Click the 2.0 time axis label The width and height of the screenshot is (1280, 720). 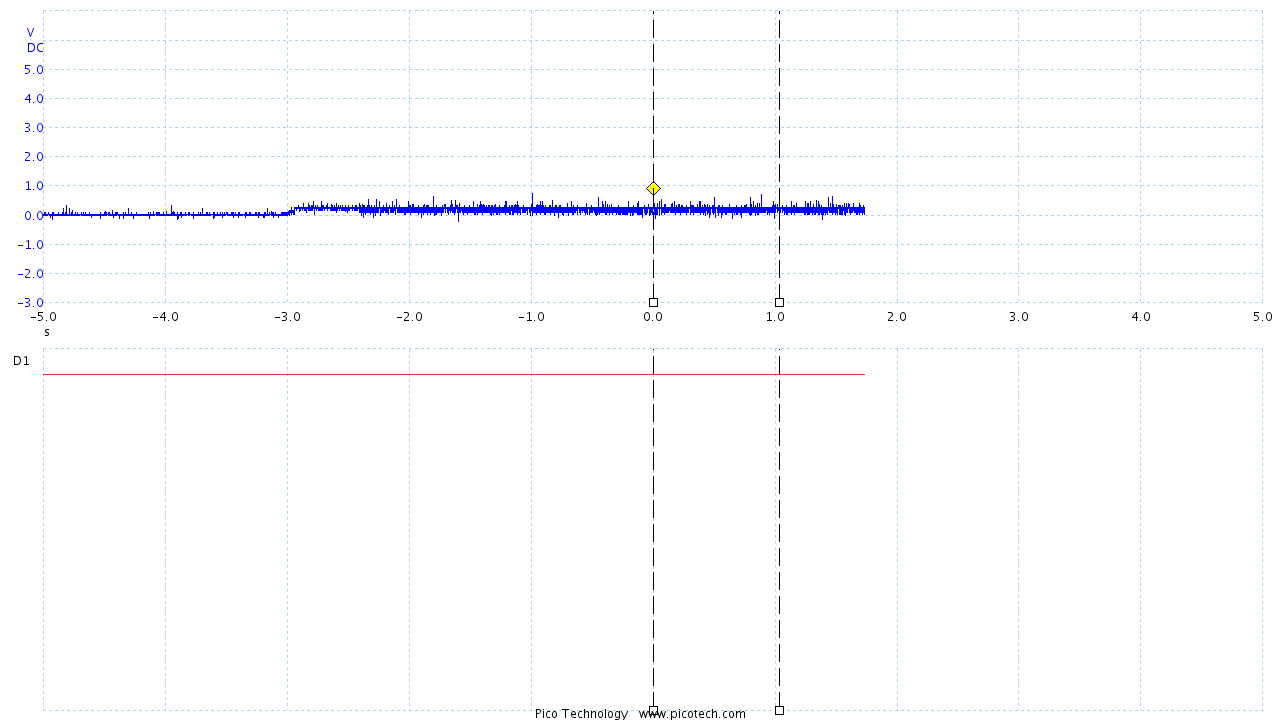[x=896, y=316]
